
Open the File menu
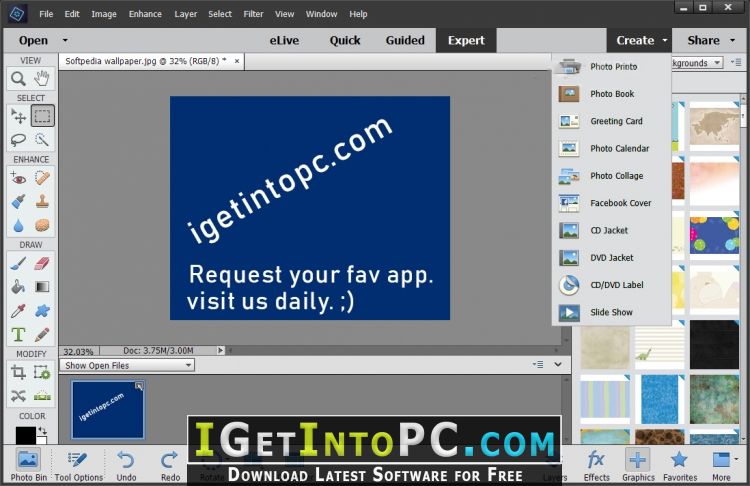click(x=46, y=14)
